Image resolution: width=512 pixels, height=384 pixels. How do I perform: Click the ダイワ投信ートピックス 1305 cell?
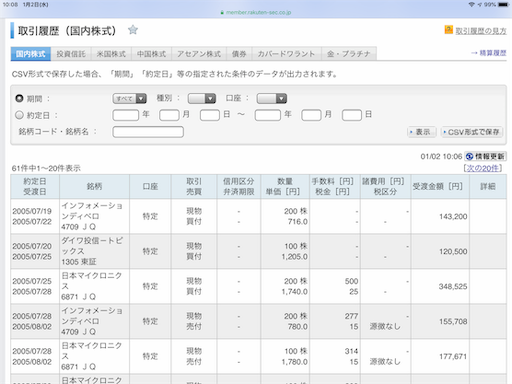(x=94, y=251)
